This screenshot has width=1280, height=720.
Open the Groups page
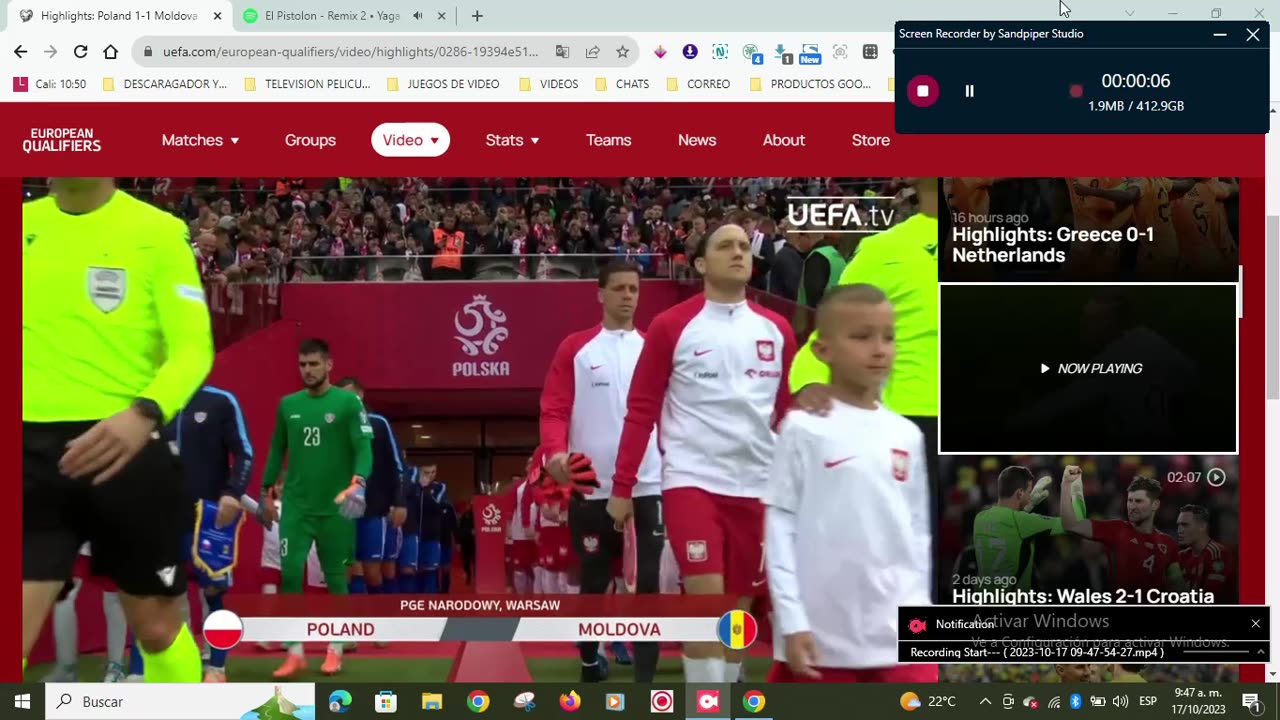click(x=310, y=140)
